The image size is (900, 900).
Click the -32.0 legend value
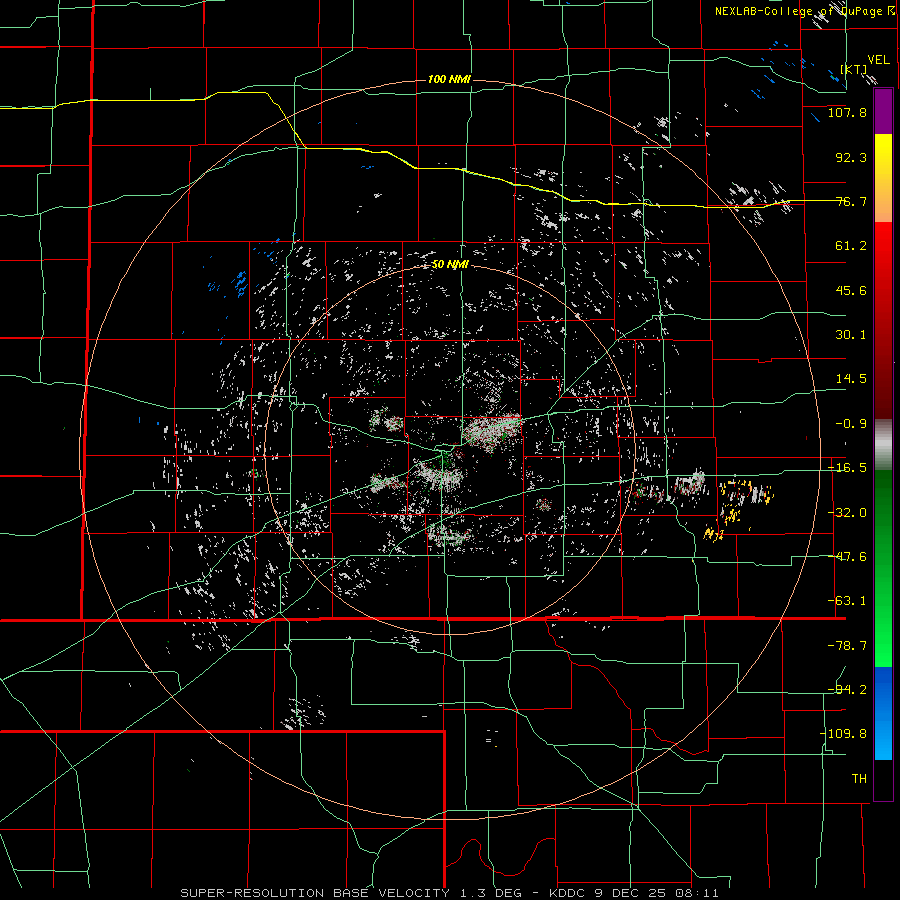point(847,513)
